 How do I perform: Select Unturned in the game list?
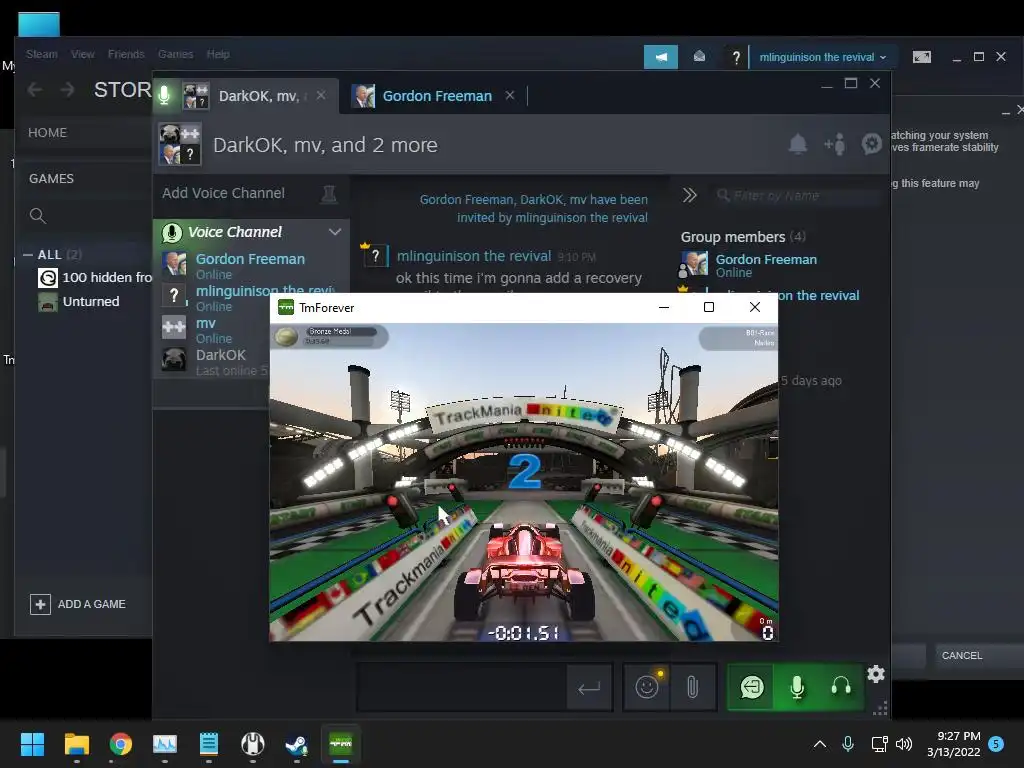tap(78, 302)
